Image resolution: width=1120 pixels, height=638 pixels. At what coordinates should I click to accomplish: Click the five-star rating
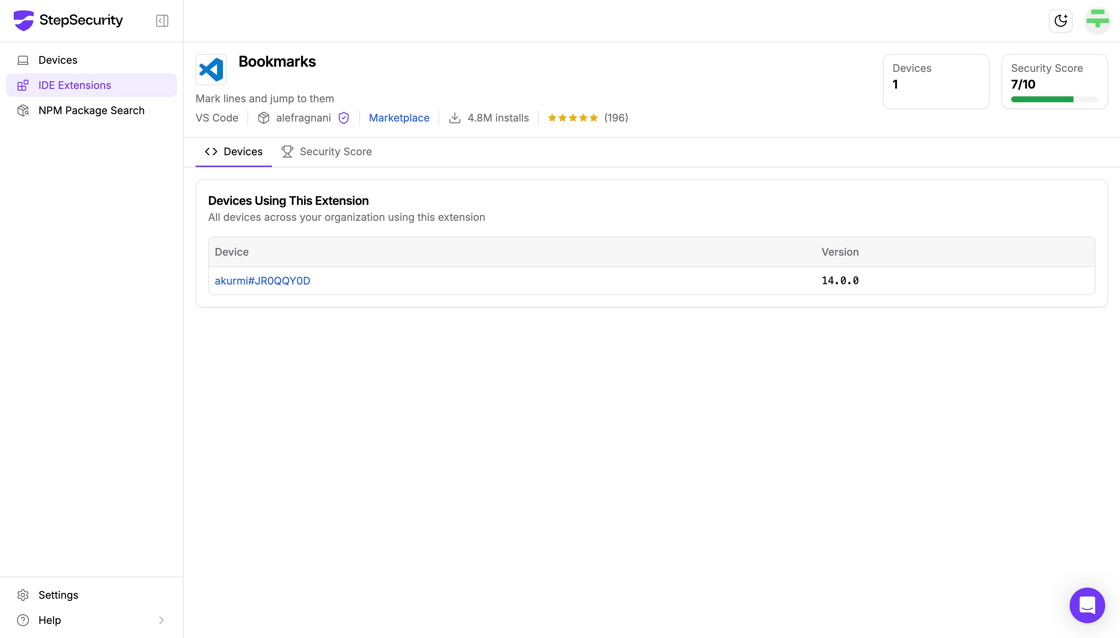tap(572, 118)
